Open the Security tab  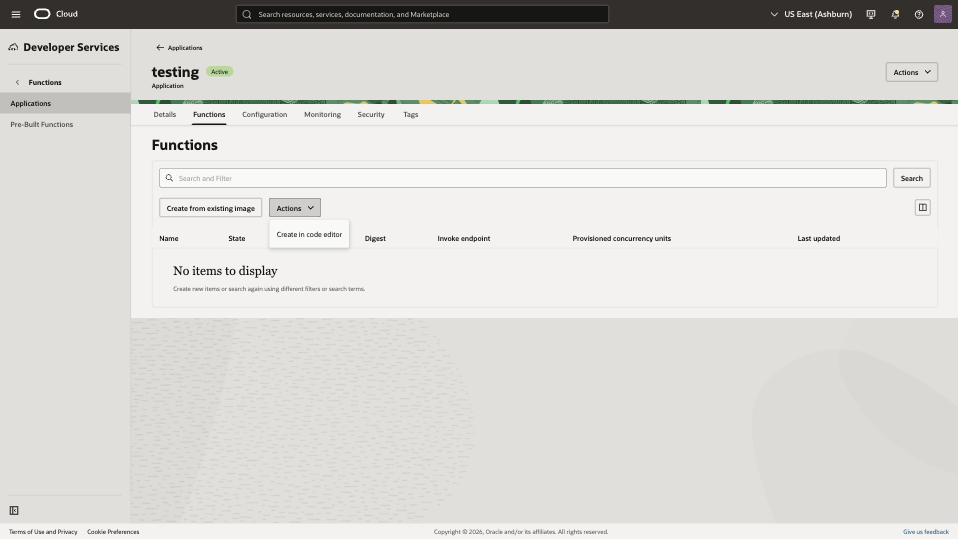(371, 114)
